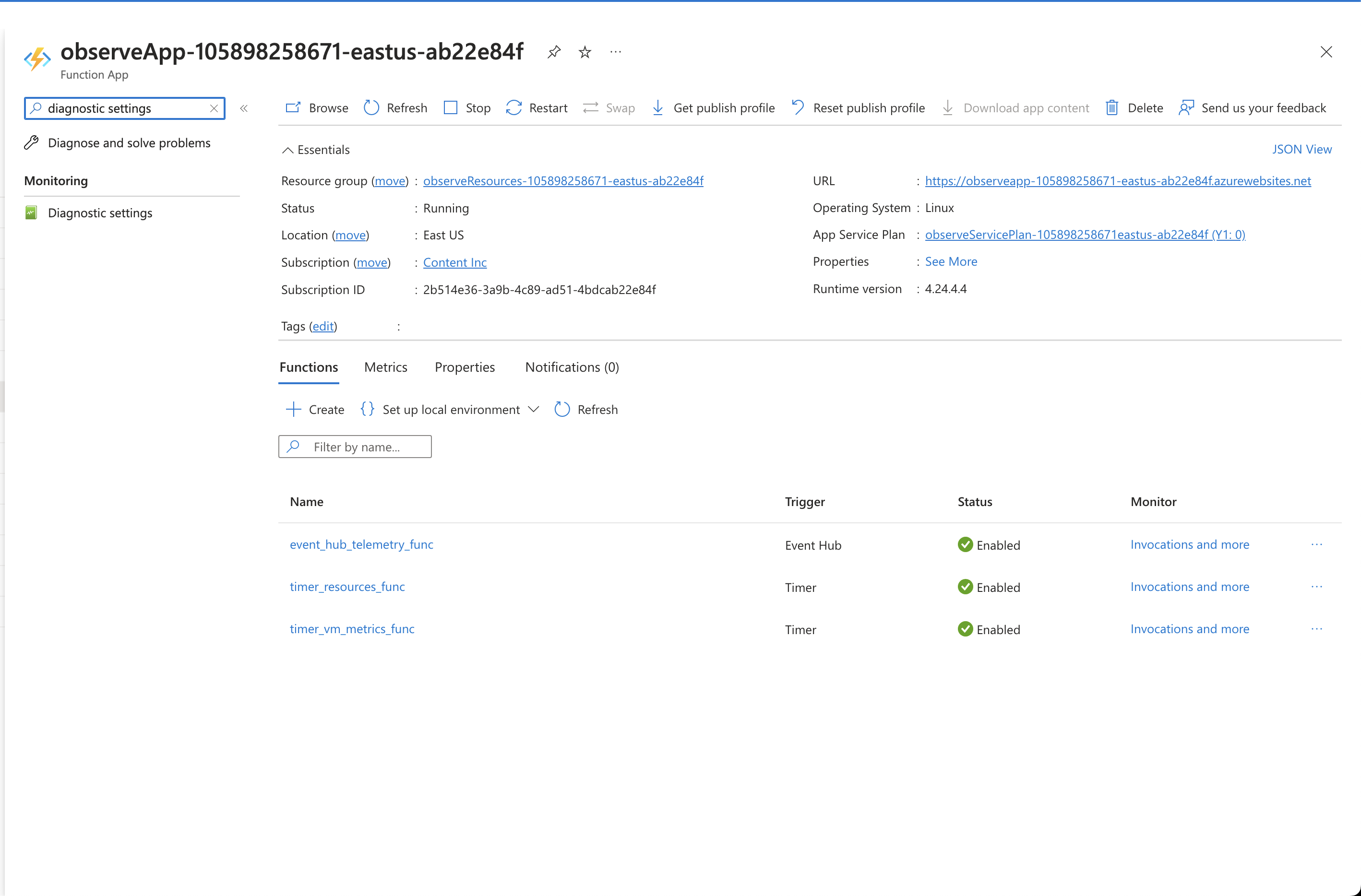The image size is (1361, 896).
Task: Click the Restart toolbar button
Action: (537, 108)
